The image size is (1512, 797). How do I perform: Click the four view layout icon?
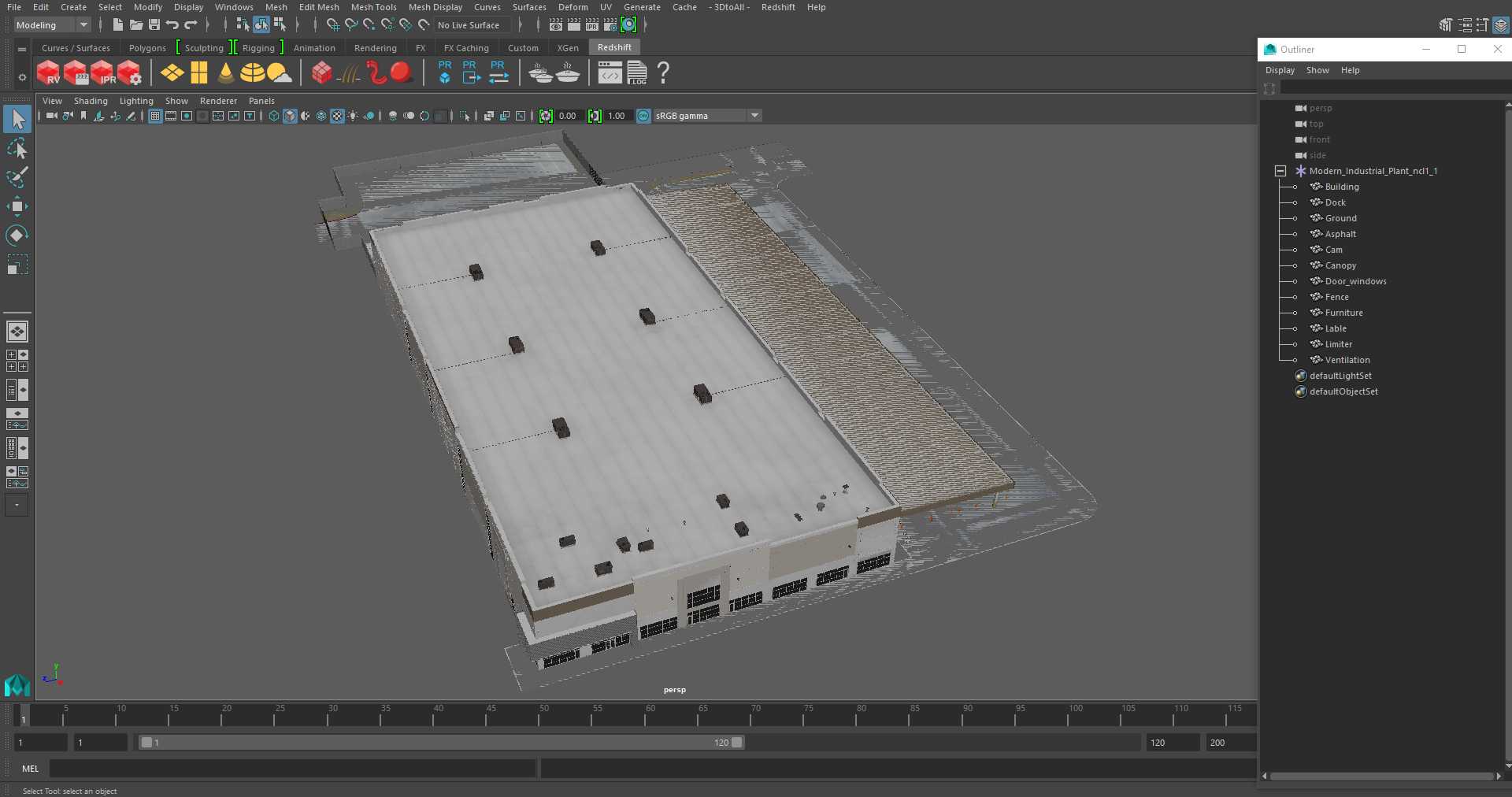coord(17,361)
